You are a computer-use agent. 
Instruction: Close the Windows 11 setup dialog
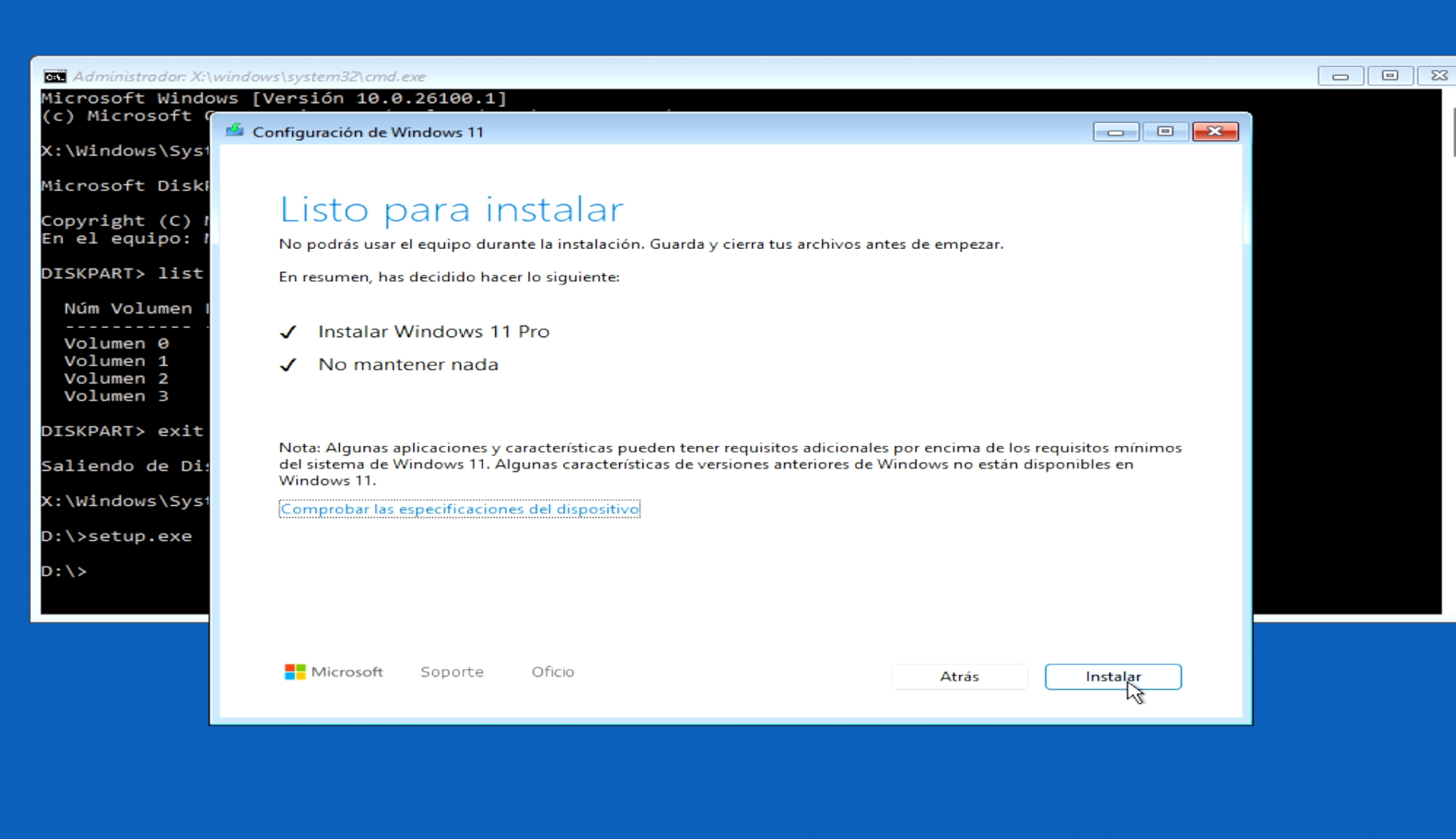[x=1215, y=131]
